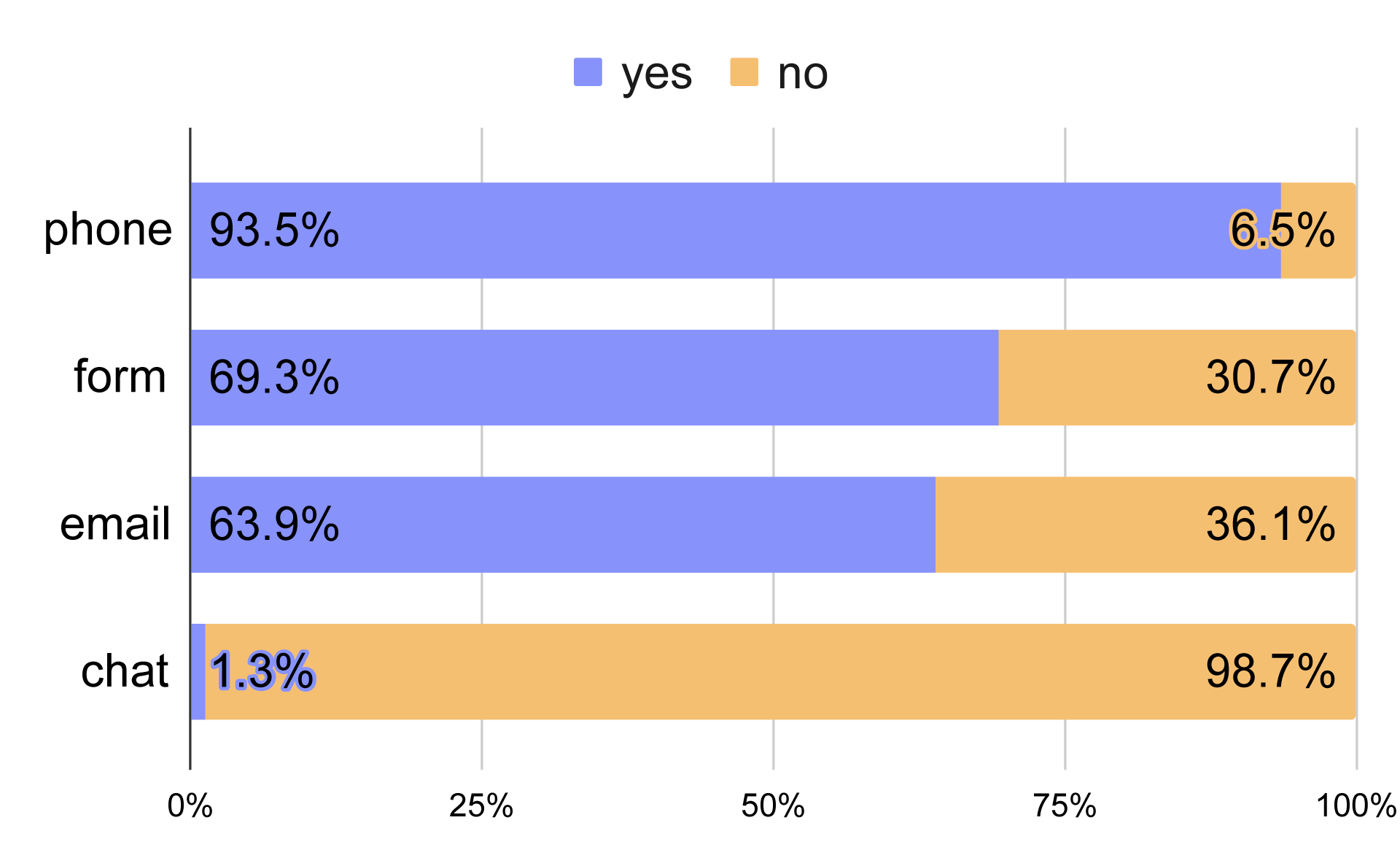This screenshot has width=1400, height=866.
Task: Select the chat yes bar segment
Action: (198, 671)
